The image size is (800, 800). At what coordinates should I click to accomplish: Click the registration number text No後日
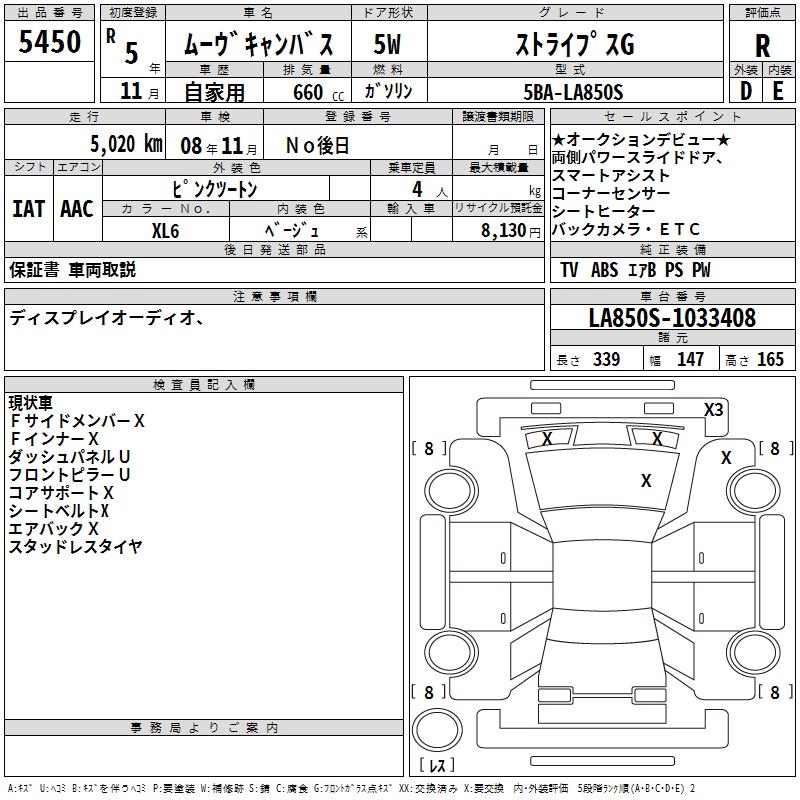[x=317, y=146]
